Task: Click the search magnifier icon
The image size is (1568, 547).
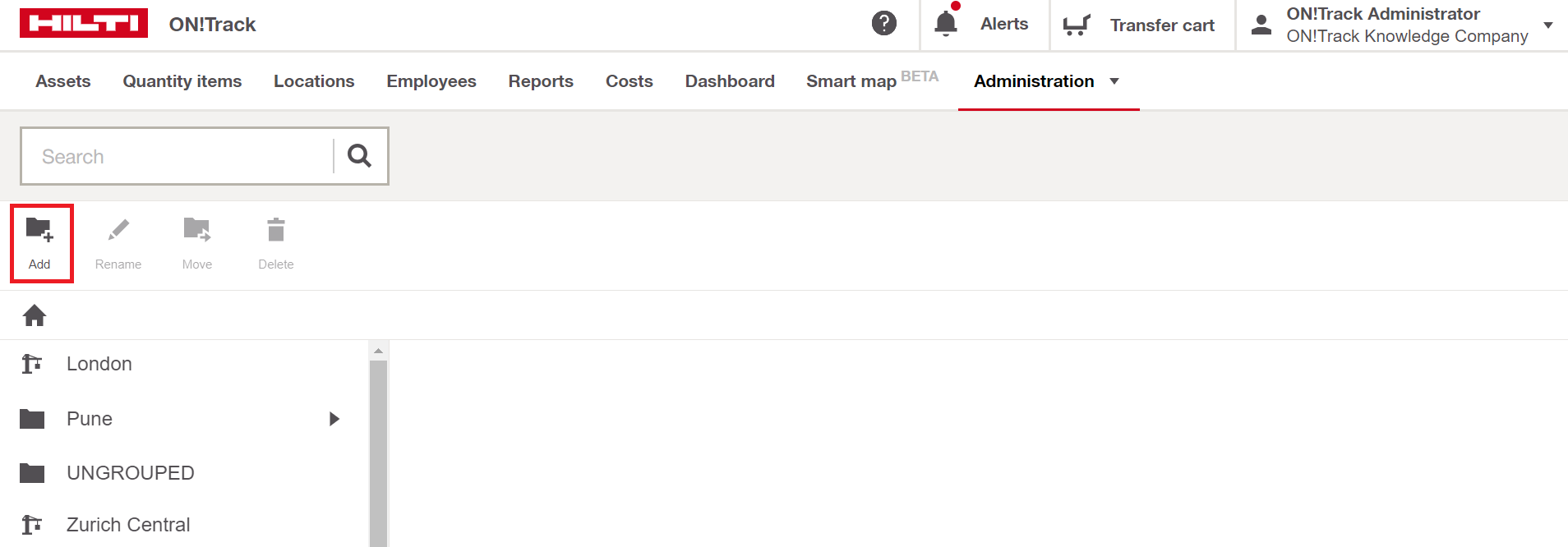Action: click(x=359, y=155)
